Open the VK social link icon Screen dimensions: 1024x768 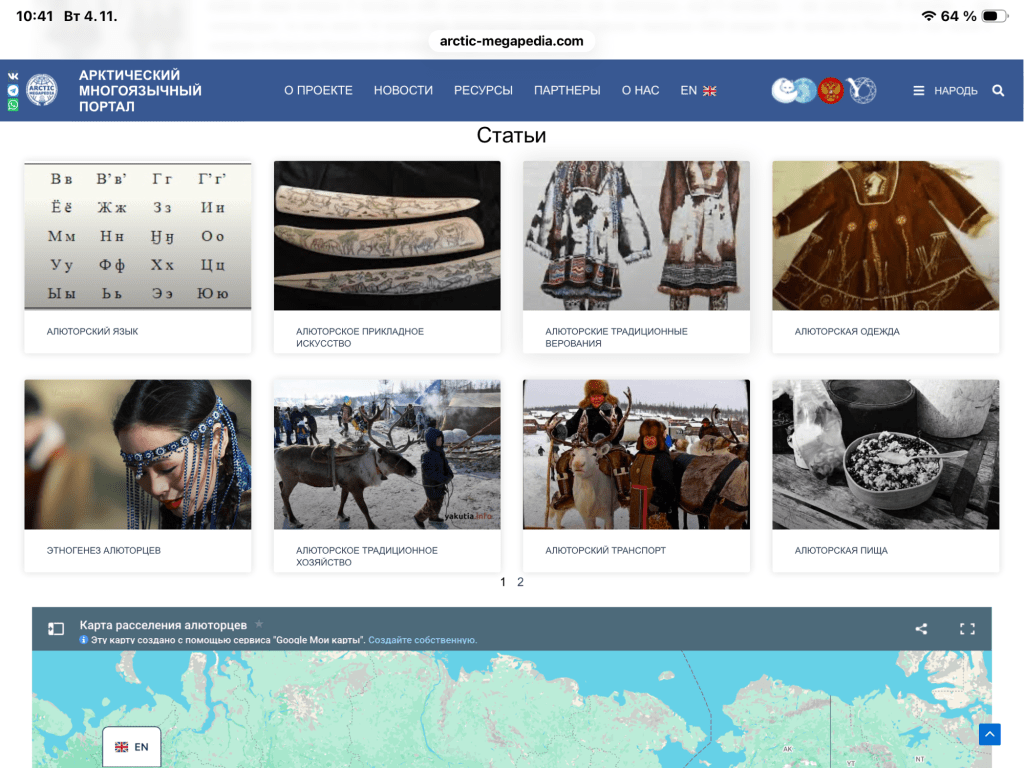(13, 76)
